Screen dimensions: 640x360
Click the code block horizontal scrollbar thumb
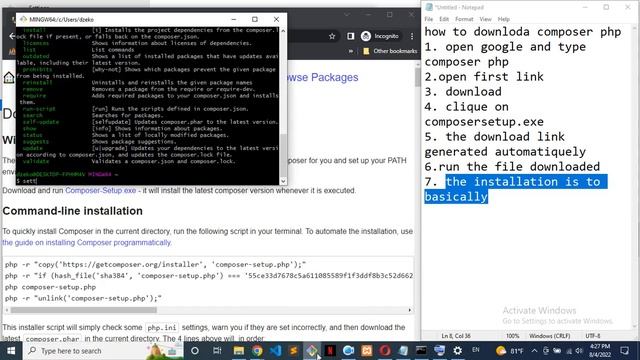coord(83,310)
